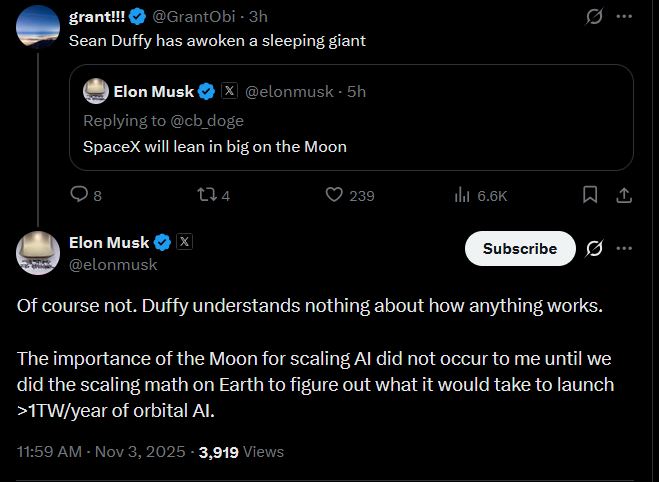The height and width of the screenshot is (482, 659).
Task: Share grant's tweet via share icon
Action: coord(623,195)
